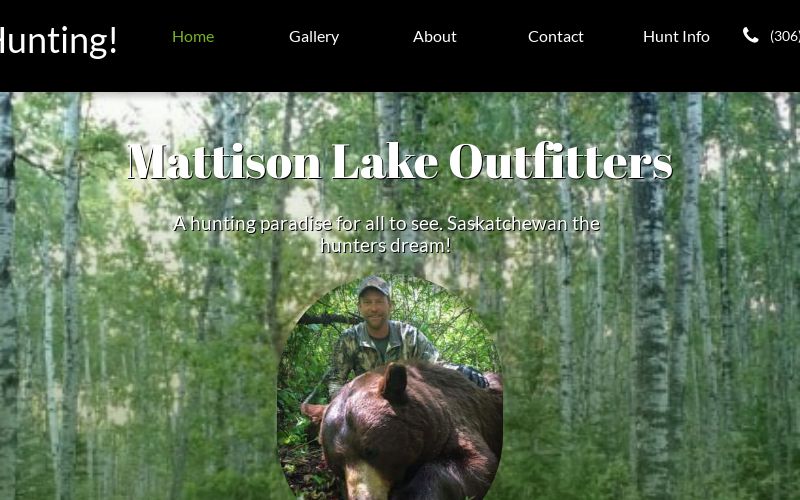Open the Gallery page
This screenshot has height=500, width=800.
pyautogui.click(x=314, y=37)
